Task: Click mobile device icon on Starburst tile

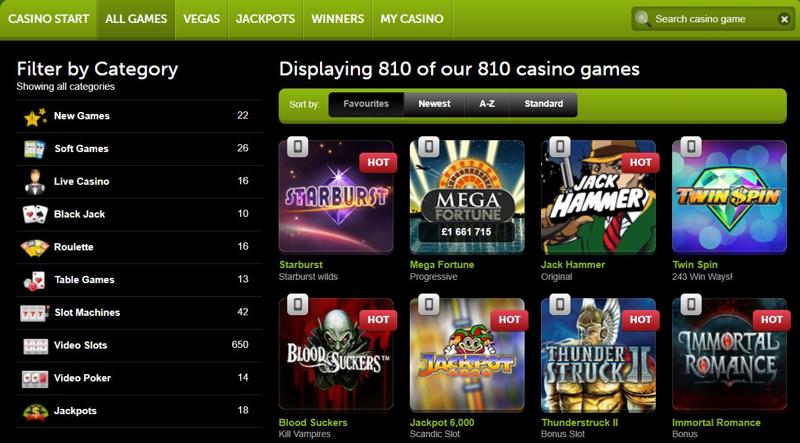Action: 298,147
